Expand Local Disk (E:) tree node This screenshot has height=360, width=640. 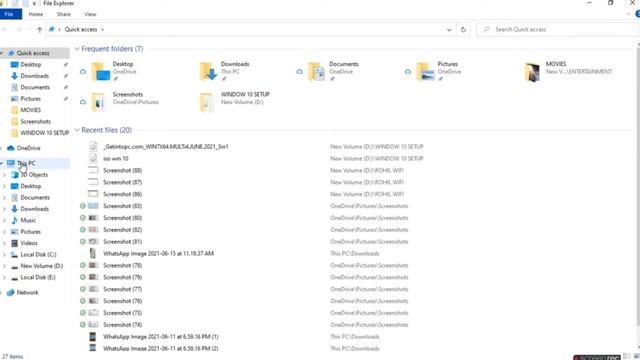(x=4, y=278)
